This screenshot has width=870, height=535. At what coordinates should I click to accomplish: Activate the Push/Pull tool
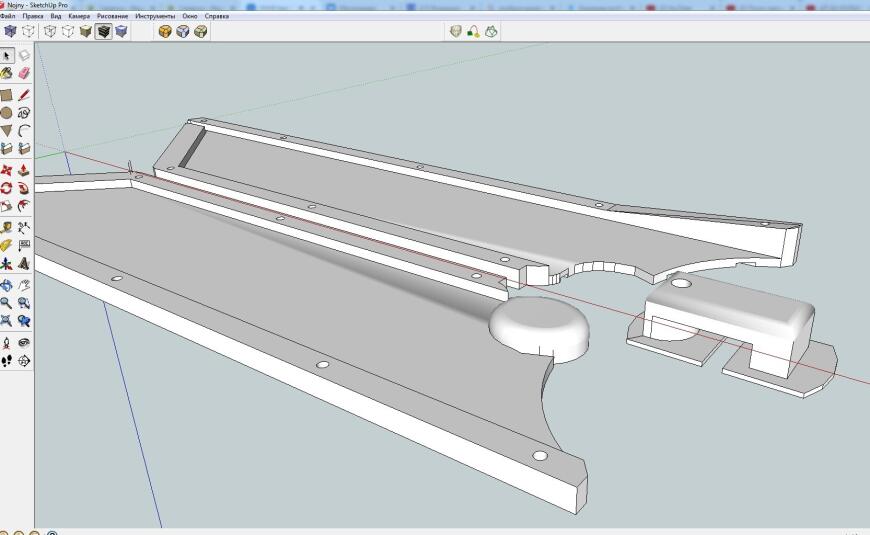pos(24,170)
